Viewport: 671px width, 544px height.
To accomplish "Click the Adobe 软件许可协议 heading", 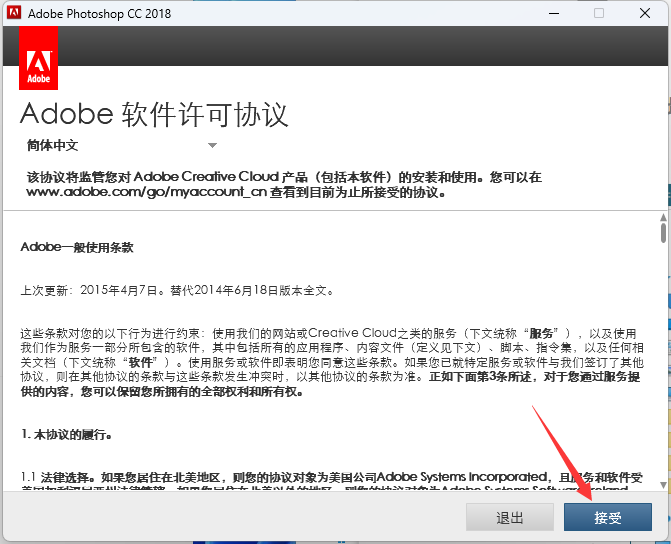I will [x=154, y=115].
